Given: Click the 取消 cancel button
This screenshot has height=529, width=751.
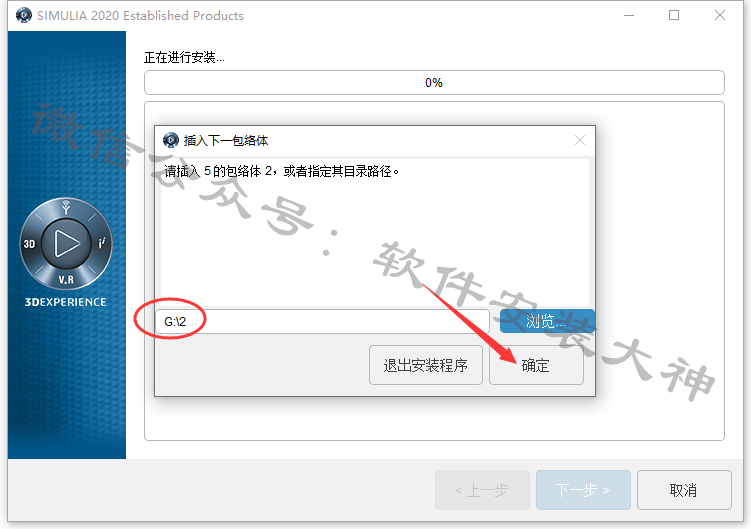Looking at the screenshot, I should click(684, 490).
